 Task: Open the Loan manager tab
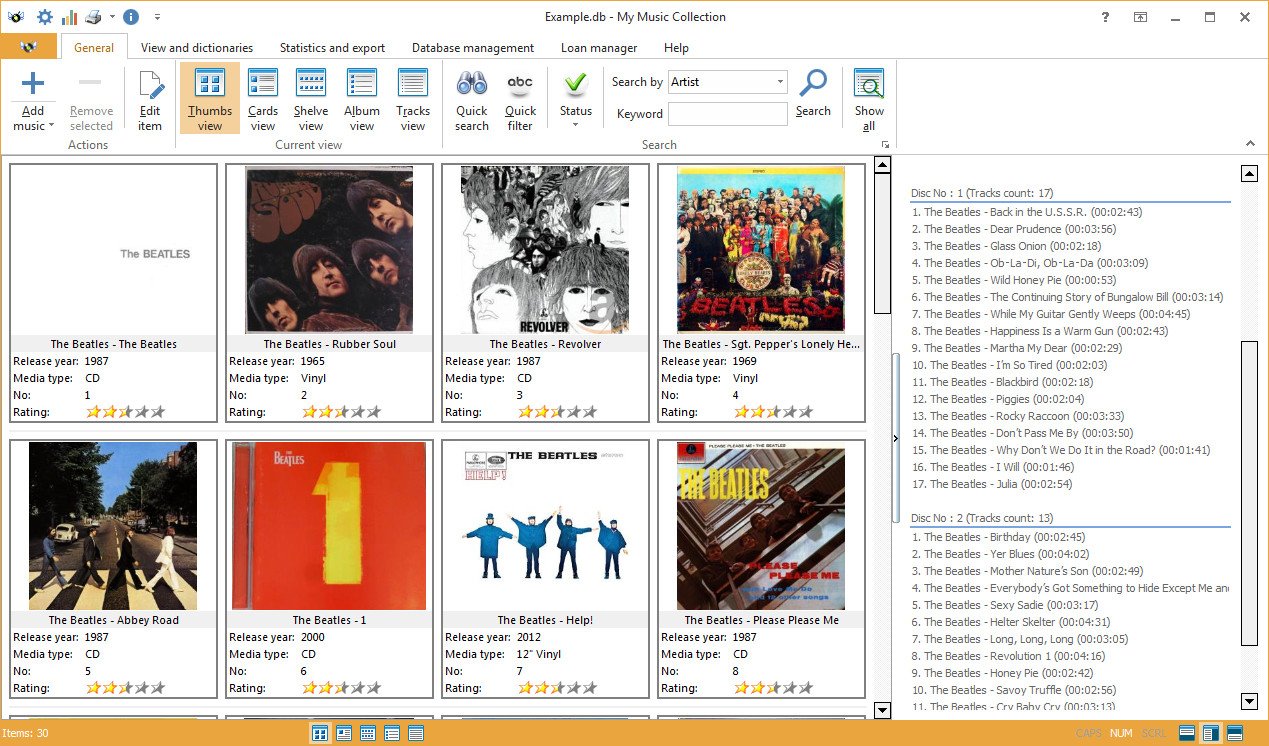click(599, 47)
